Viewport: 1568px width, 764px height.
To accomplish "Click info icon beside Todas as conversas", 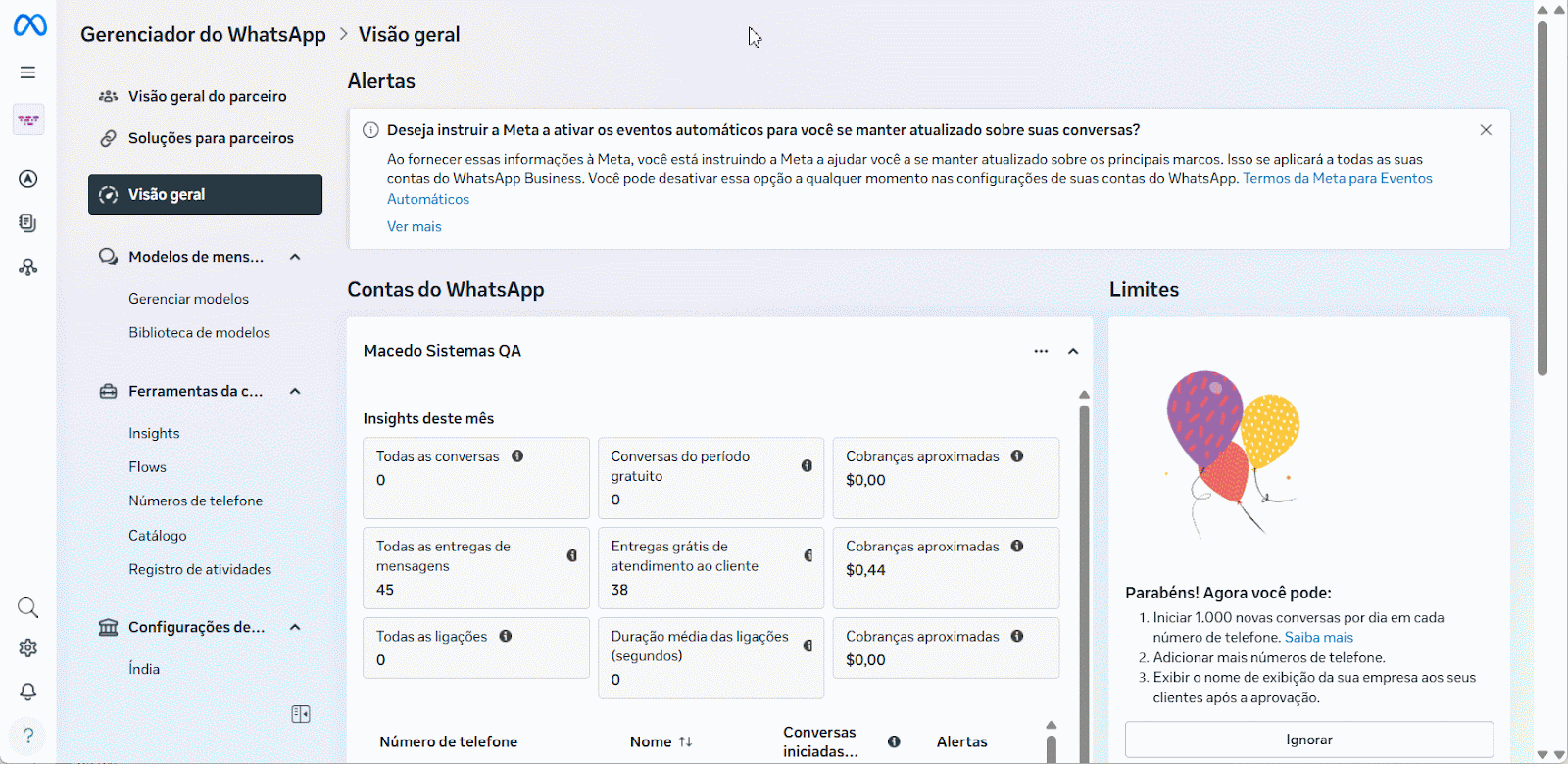I will 517,456.
